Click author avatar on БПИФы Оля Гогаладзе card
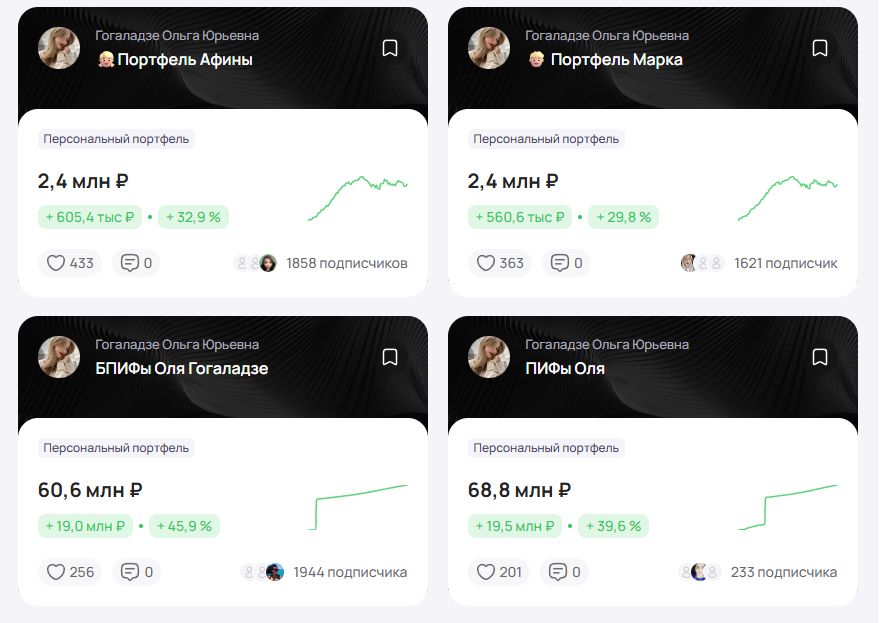The width and height of the screenshot is (883, 623). 59,357
